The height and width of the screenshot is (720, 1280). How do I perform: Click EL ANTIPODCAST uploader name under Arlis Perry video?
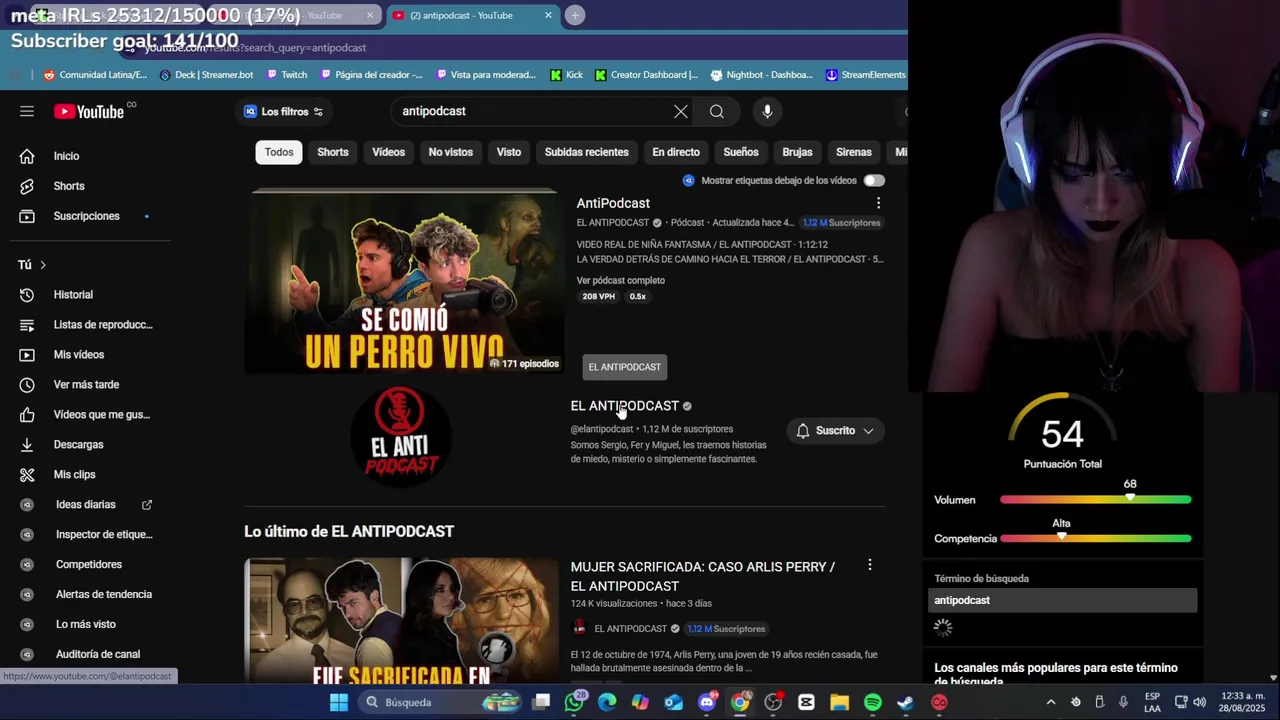(630, 629)
